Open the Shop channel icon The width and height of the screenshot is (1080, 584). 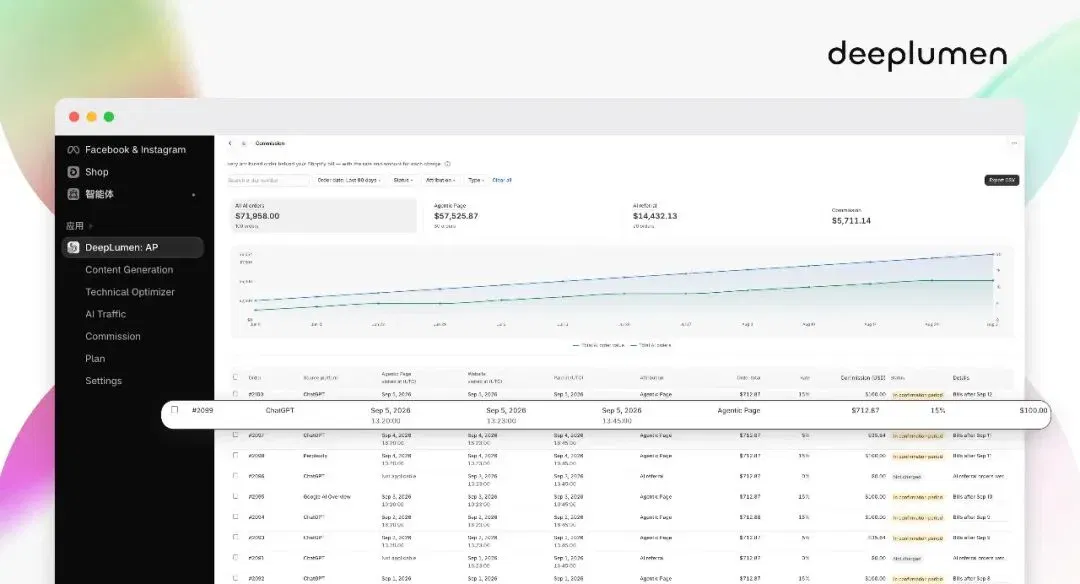(x=73, y=171)
